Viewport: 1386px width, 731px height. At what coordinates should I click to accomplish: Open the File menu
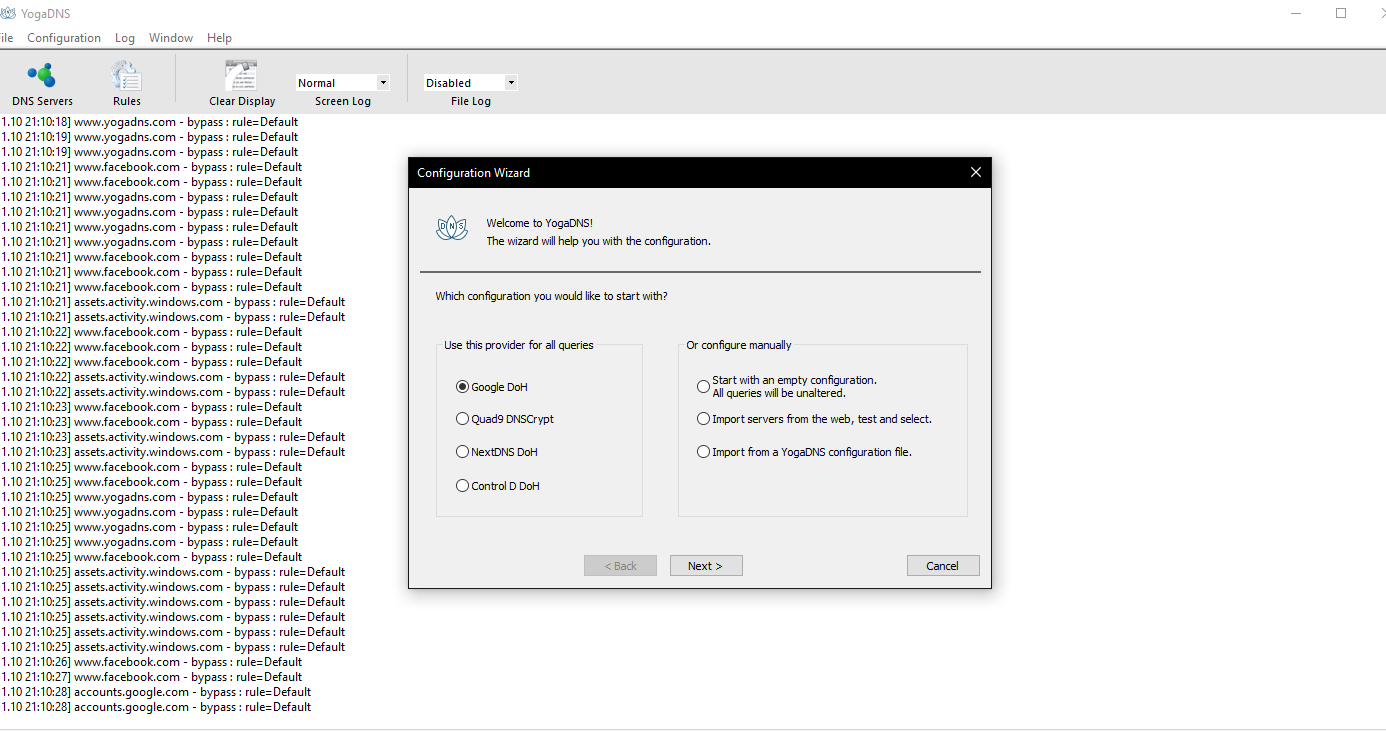(x=6, y=38)
